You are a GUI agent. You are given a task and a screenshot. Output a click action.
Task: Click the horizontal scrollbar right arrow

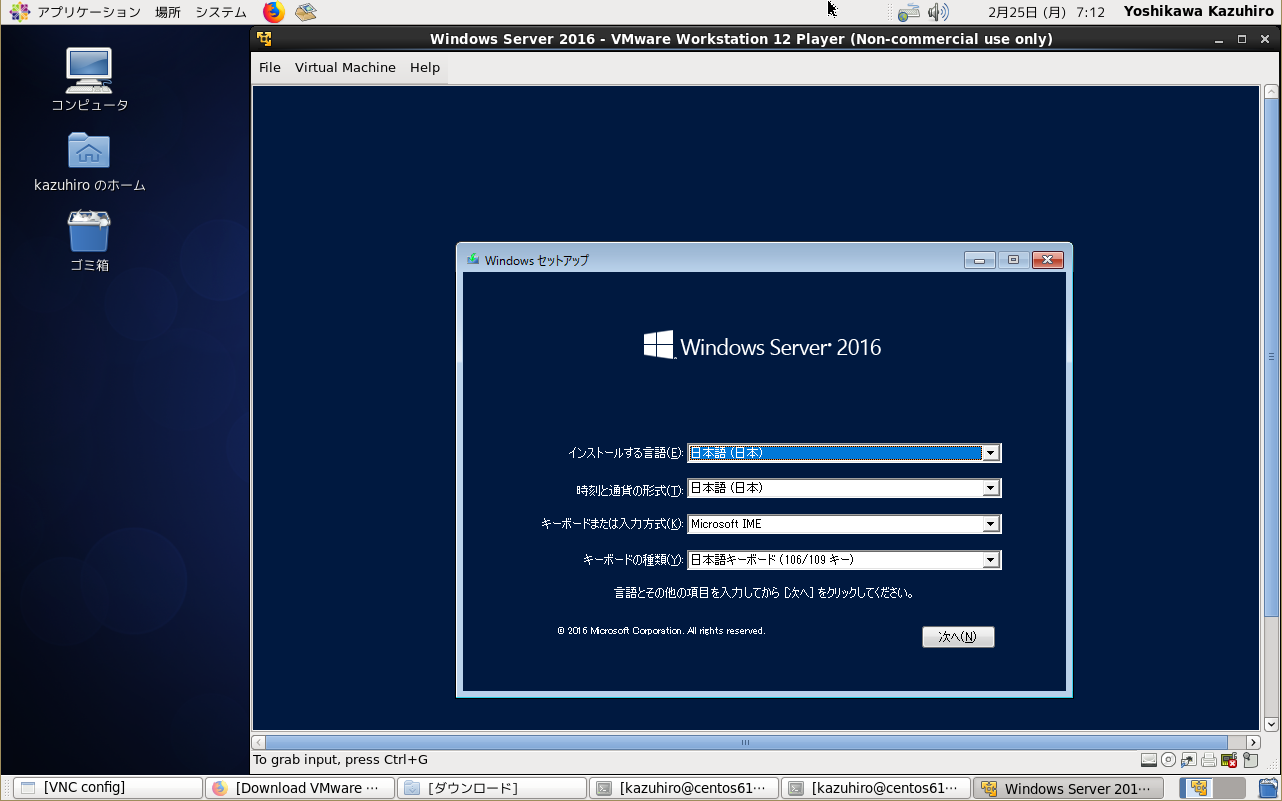tap(1253, 743)
